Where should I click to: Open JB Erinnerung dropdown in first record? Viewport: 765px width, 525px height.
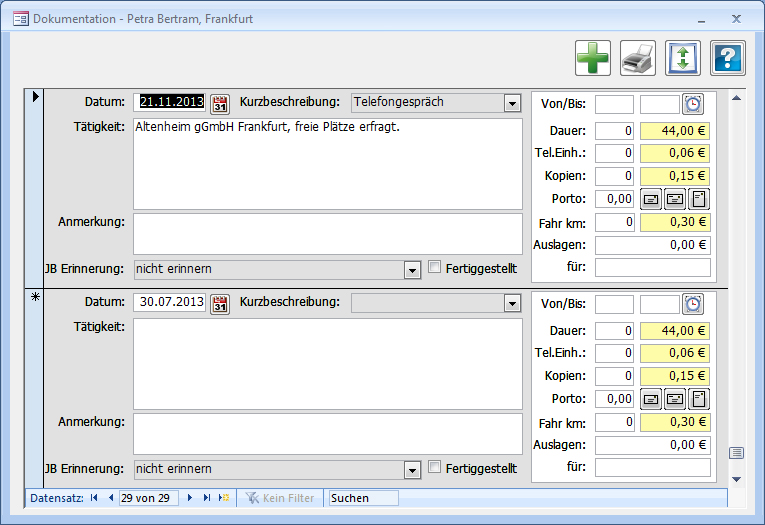412,270
